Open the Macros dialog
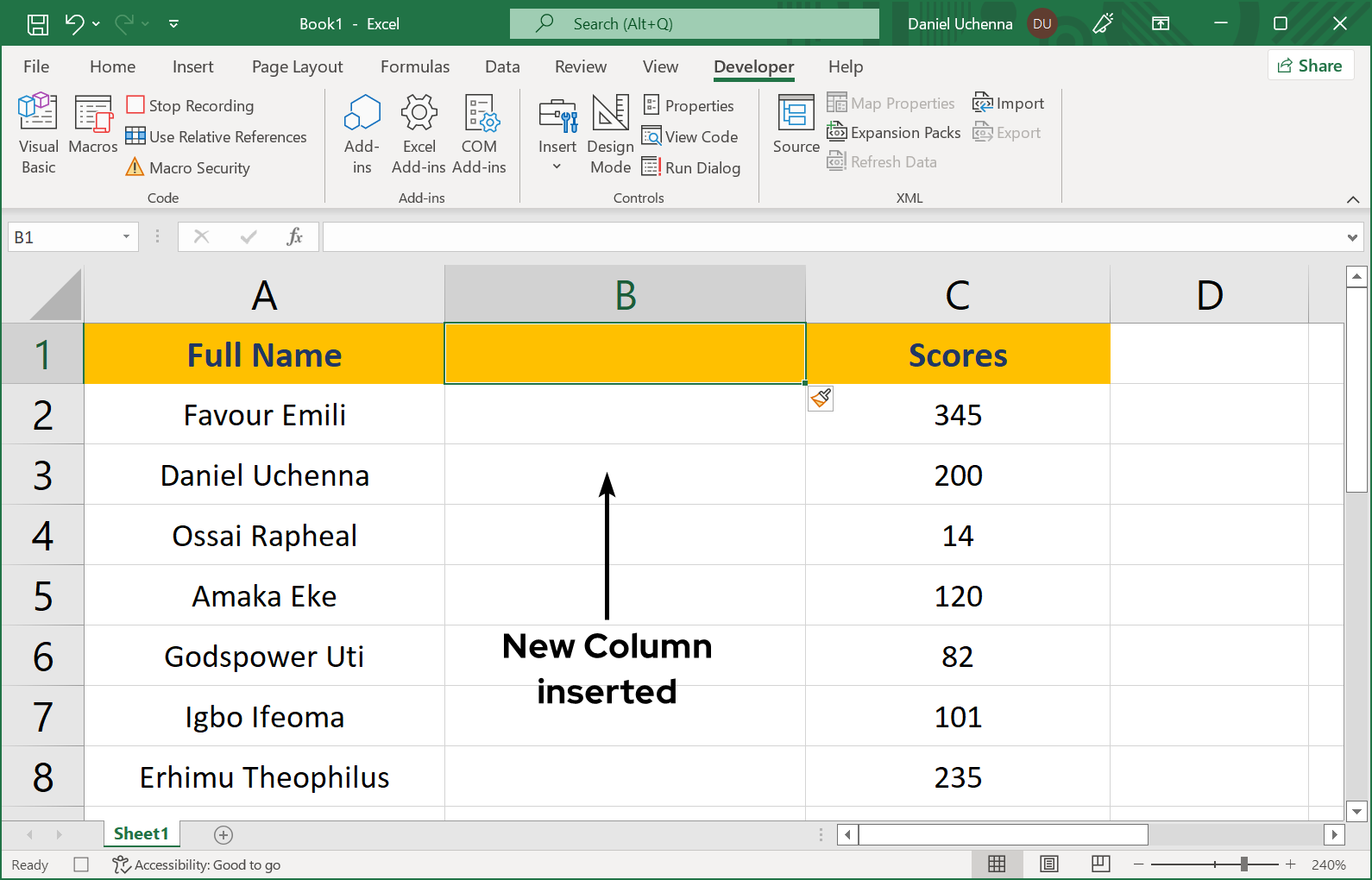 click(93, 125)
